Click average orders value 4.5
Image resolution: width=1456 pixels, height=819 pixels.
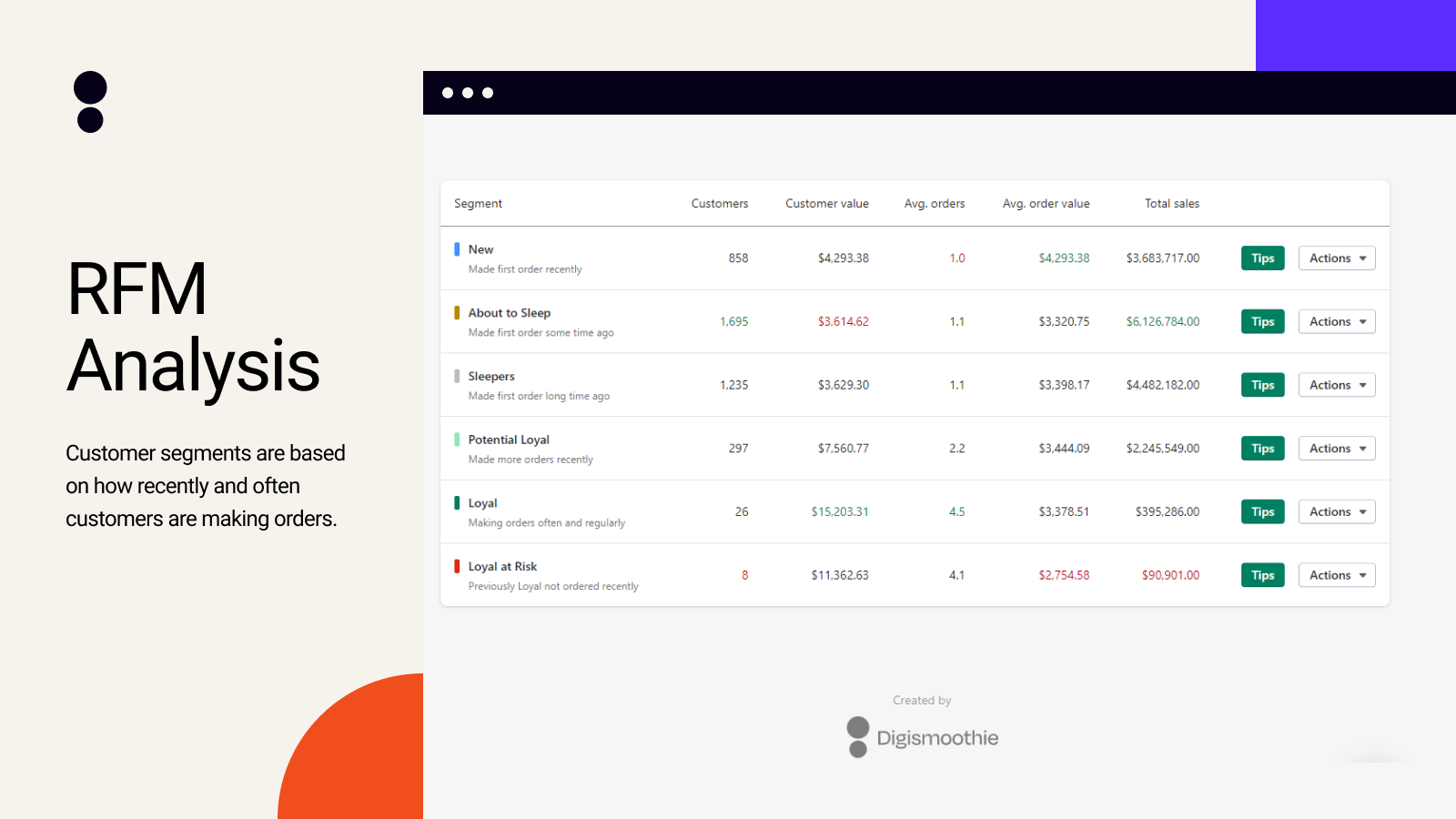(956, 512)
